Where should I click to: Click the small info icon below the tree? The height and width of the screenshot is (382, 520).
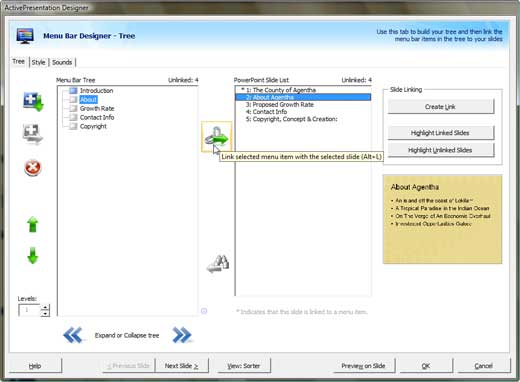(x=204, y=311)
